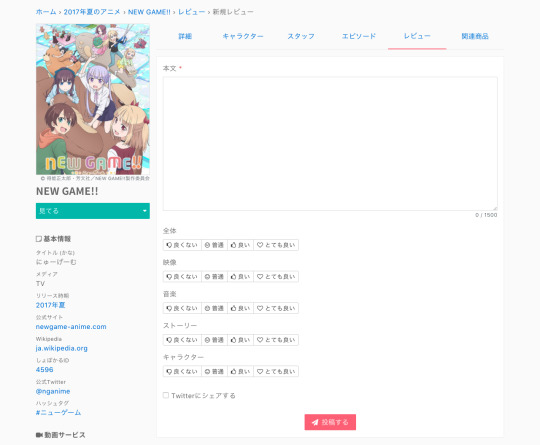540x445 pixels.
Task: Select とても良い rating for ストーリー
Action: click(x=276, y=340)
